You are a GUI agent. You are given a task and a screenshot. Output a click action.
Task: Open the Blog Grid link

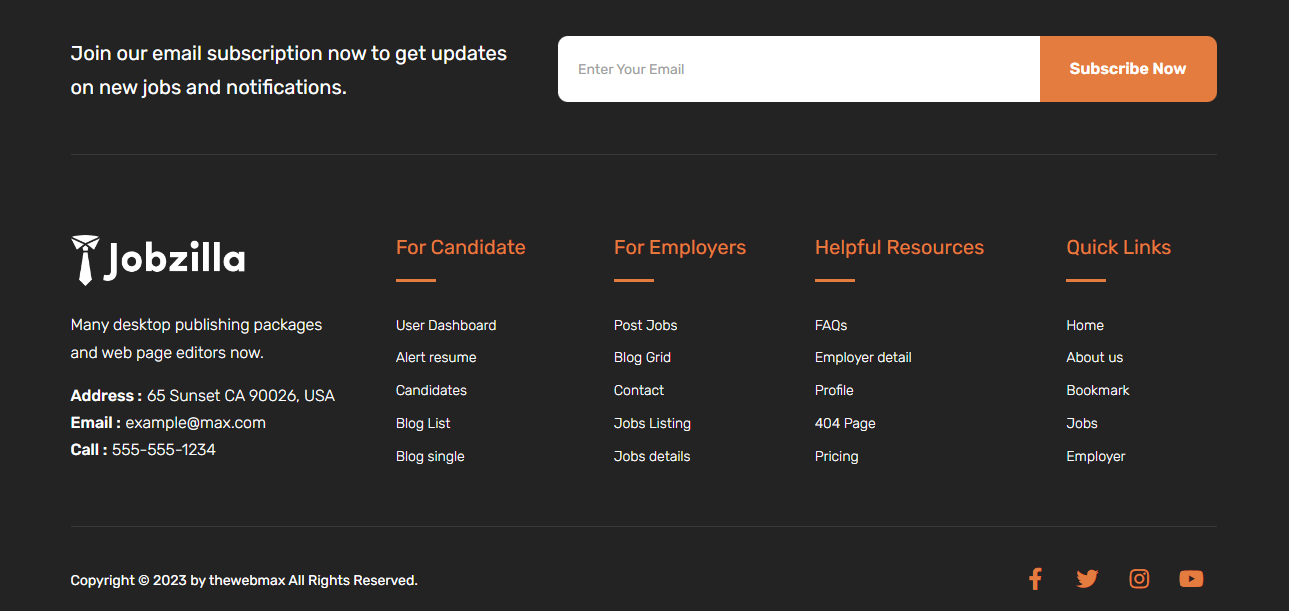(x=642, y=357)
